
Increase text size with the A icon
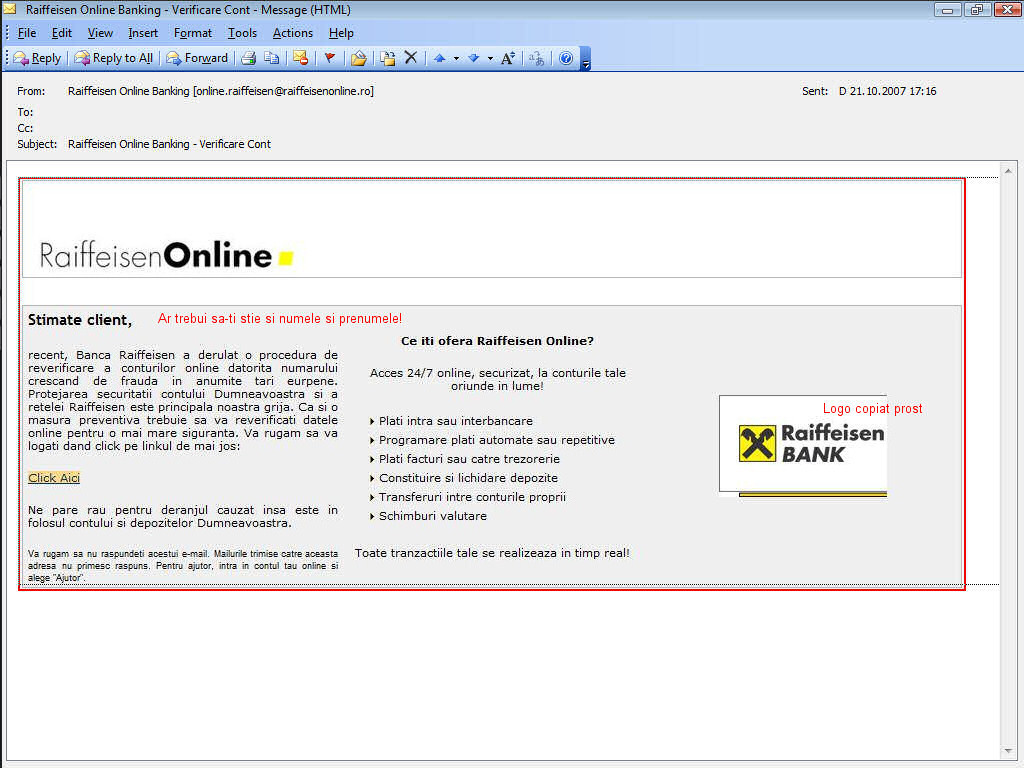pyautogui.click(x=507, y=58)
